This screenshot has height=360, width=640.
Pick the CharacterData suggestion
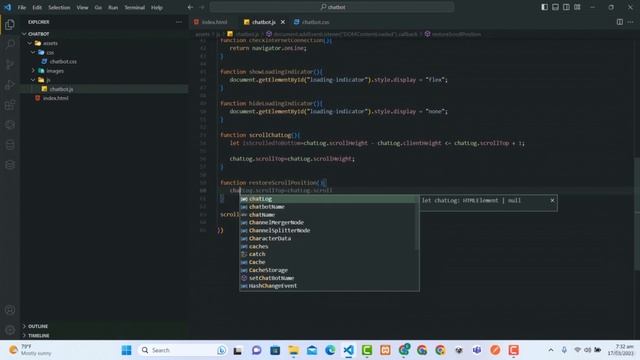click(329, 238)
